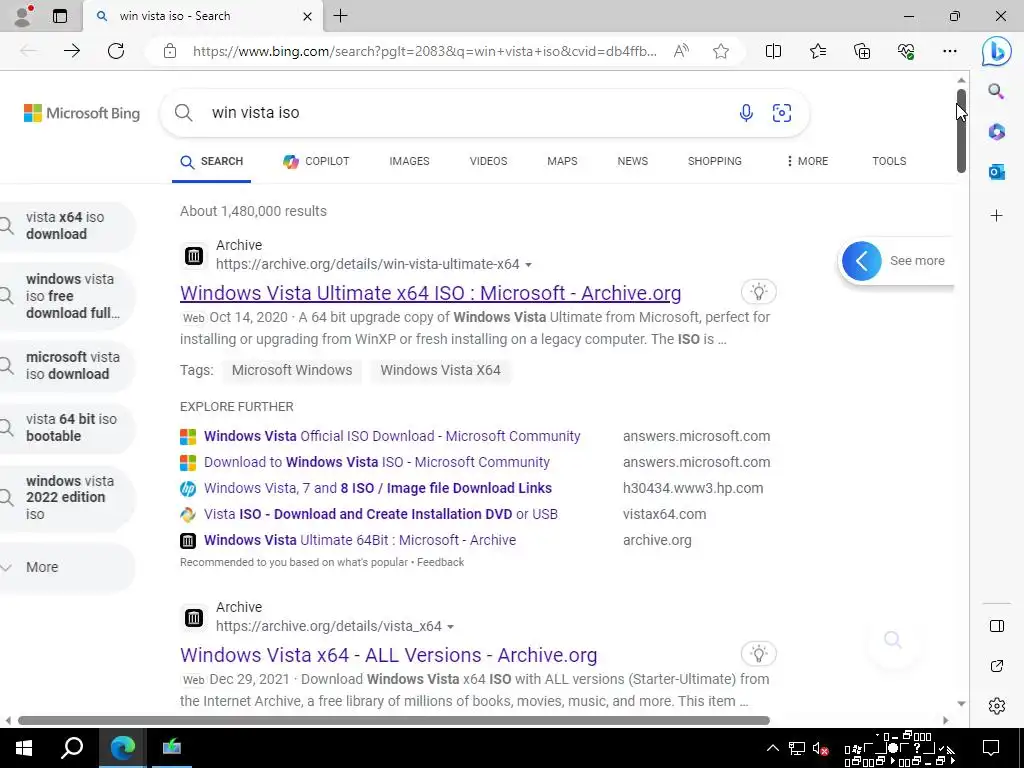Open 'Windows Vista Ultimate x64 ISO' result

[430, 293]
